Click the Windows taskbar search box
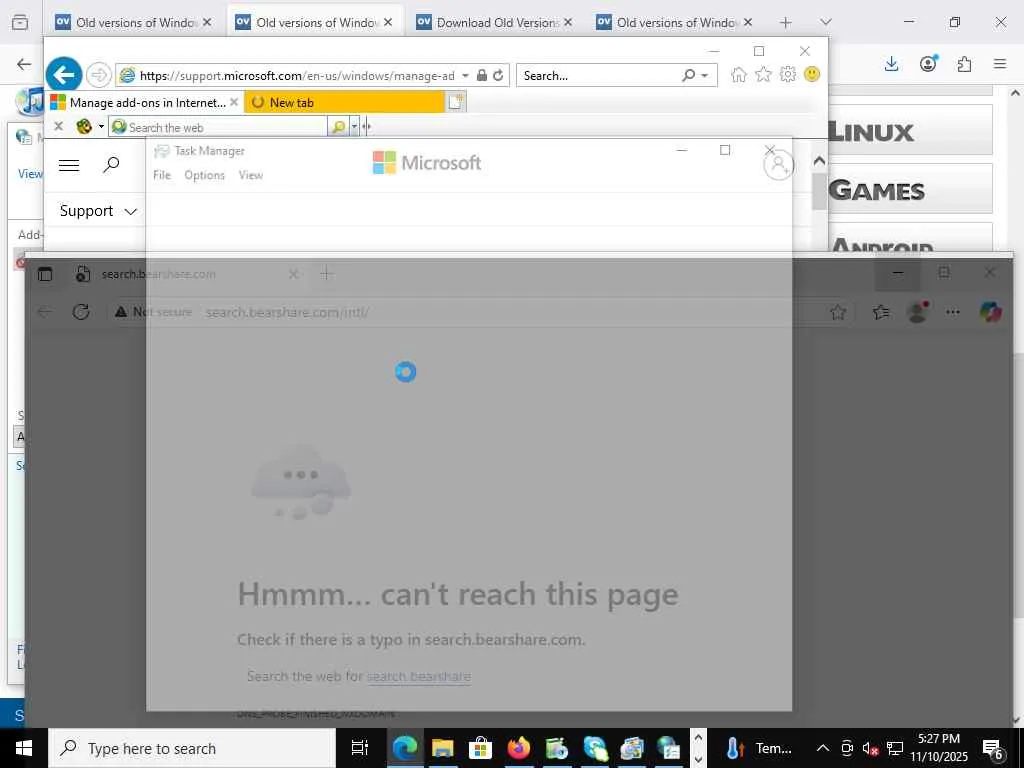1024x768 pixels. [x=192, y=748]
